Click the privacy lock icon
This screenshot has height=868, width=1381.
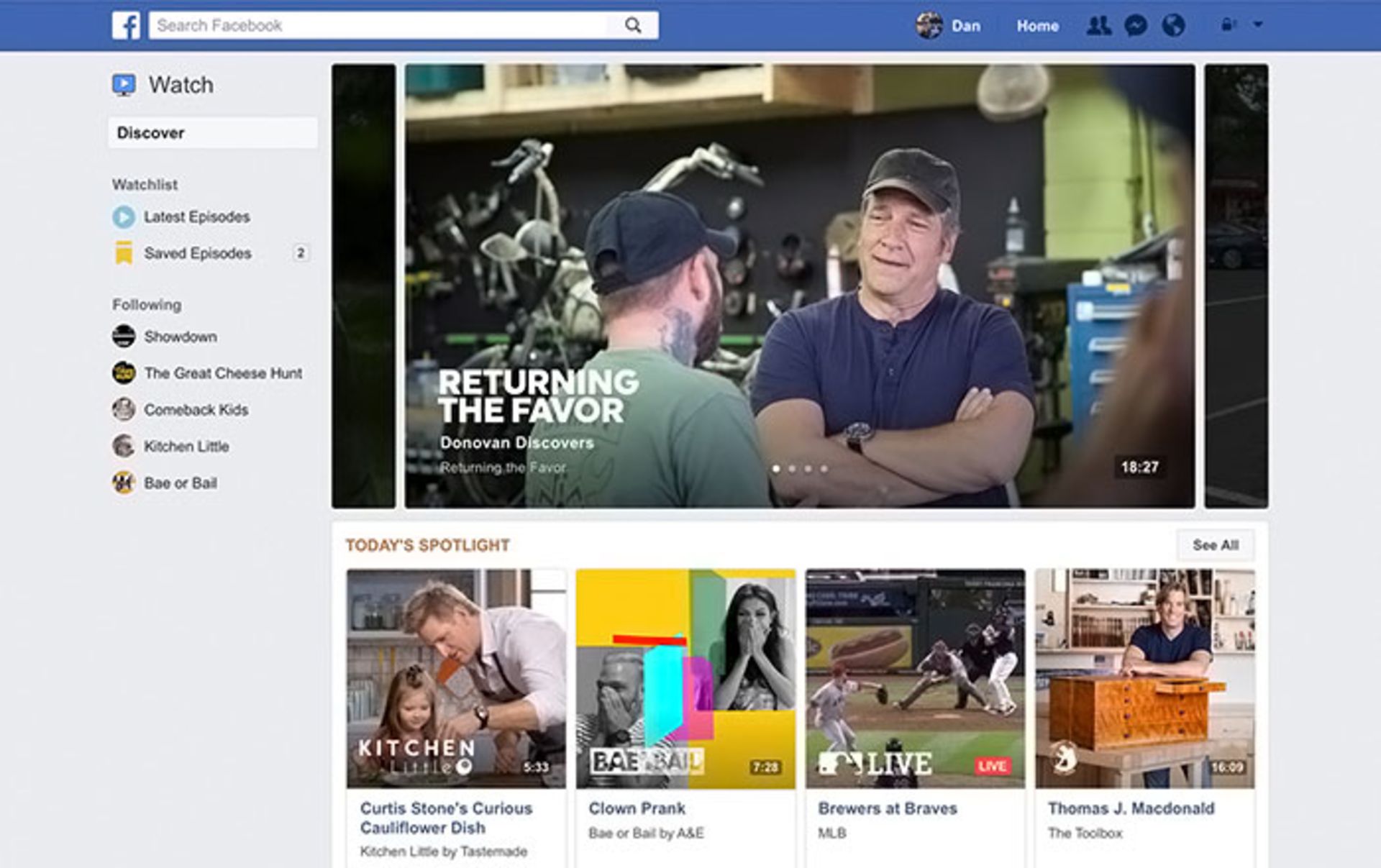coord(1227,25)
